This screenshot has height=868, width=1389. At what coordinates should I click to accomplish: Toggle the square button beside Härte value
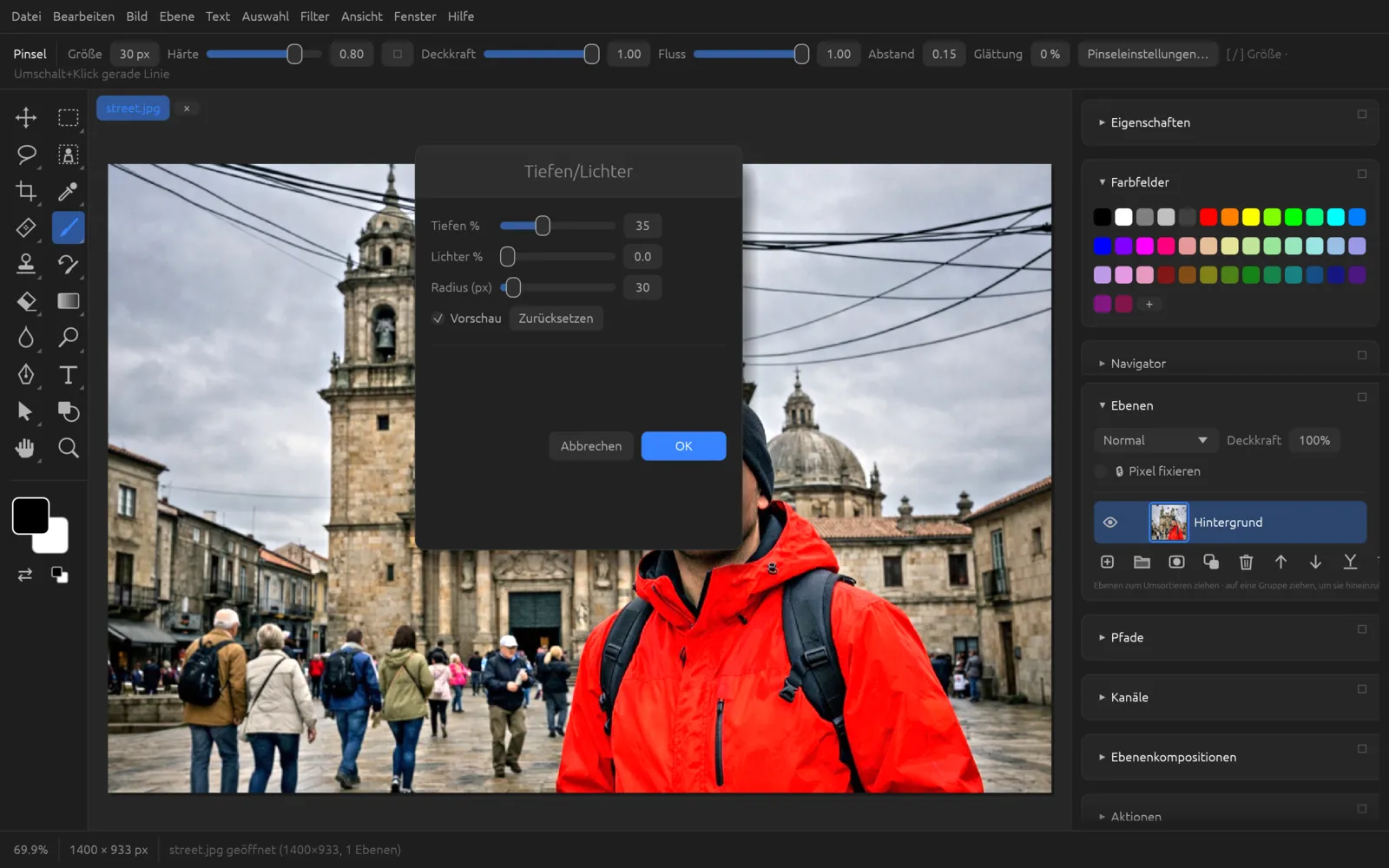(x=398, y=54)
